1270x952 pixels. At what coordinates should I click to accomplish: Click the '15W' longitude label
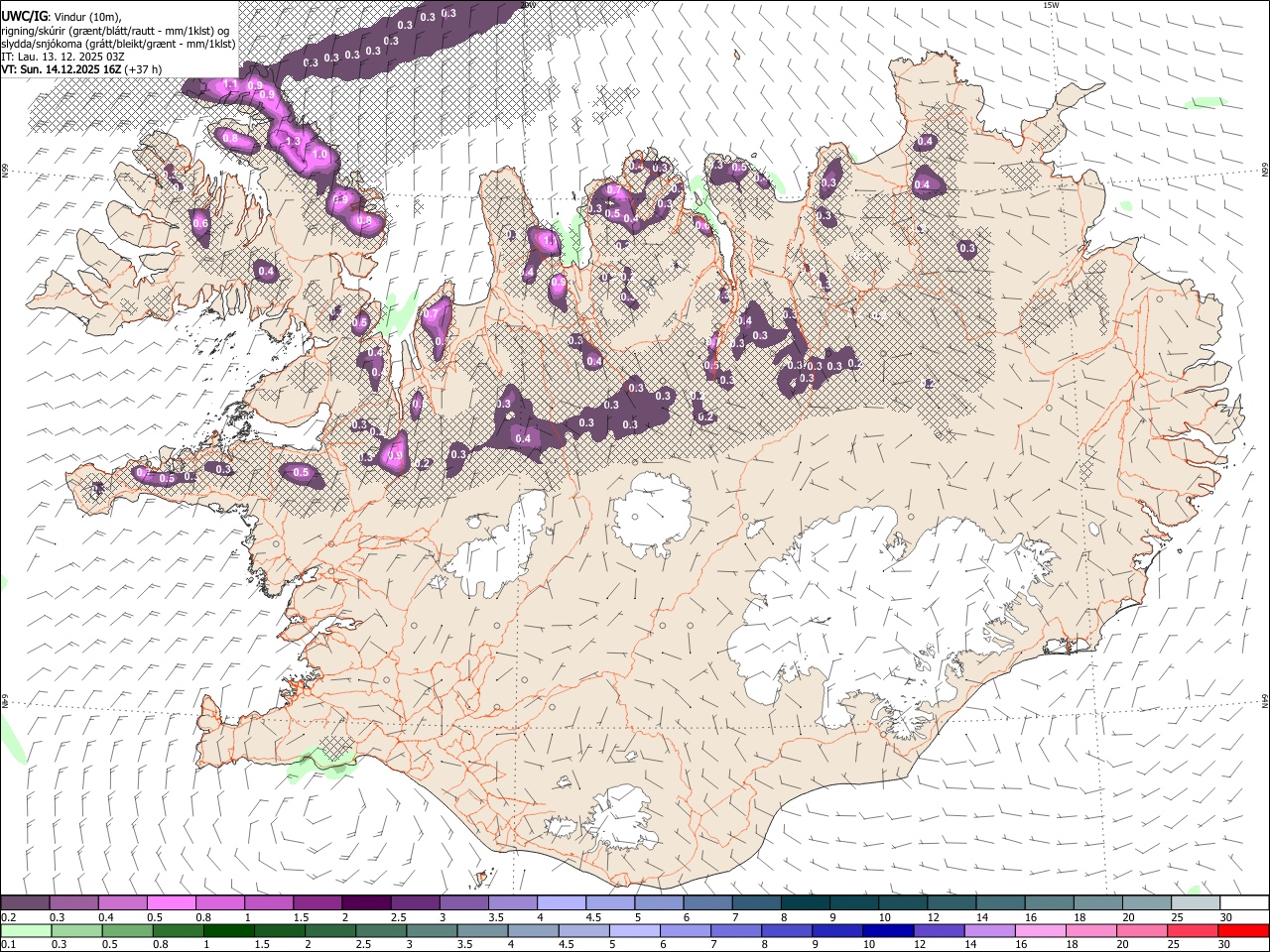coord(1052,5)
